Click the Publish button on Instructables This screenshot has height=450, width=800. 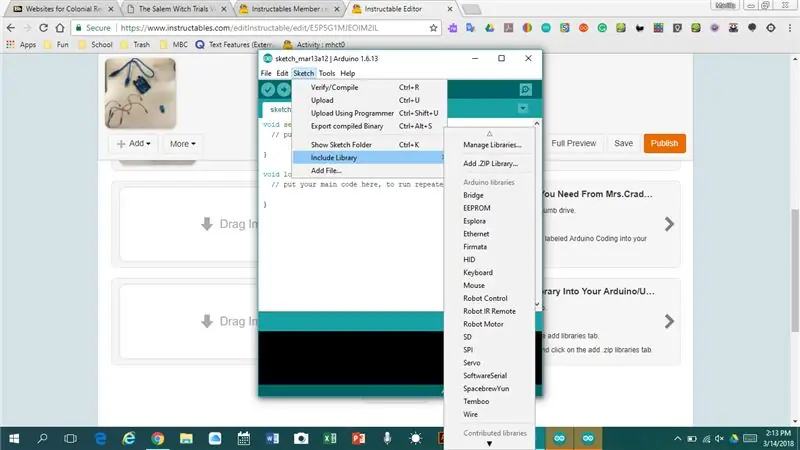click(x=664, y=143)
